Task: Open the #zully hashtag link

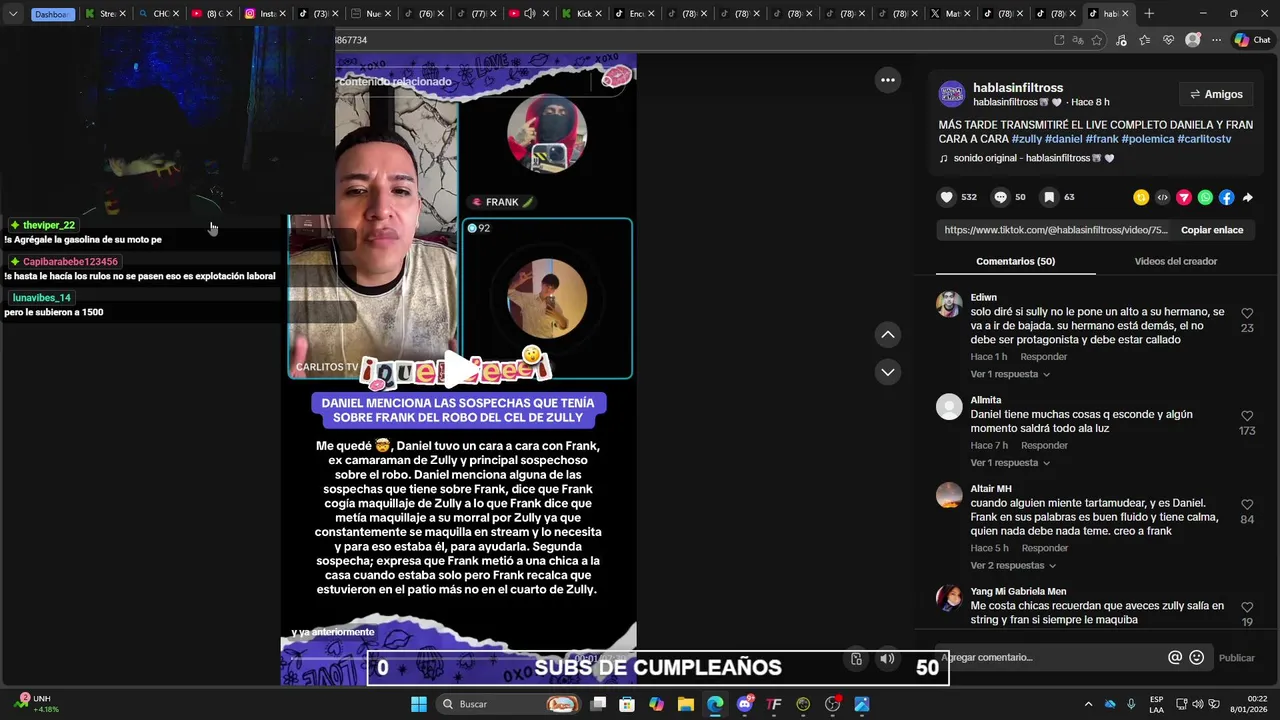Action: coord(1026,139)
